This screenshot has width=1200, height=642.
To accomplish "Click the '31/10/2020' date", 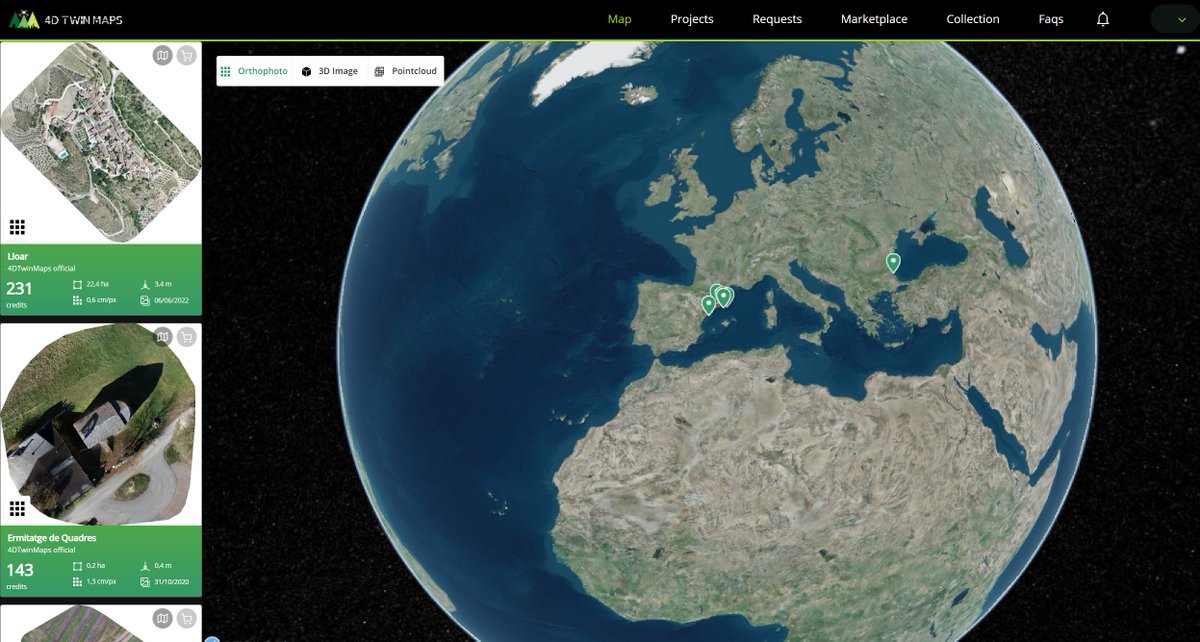I will pos(171,581).
